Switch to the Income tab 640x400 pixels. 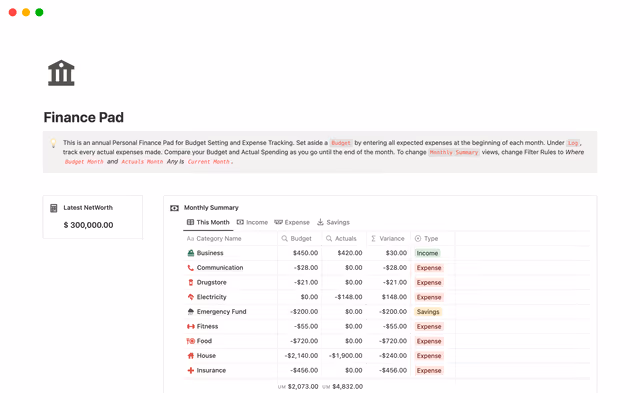click(x=252, y=222)
